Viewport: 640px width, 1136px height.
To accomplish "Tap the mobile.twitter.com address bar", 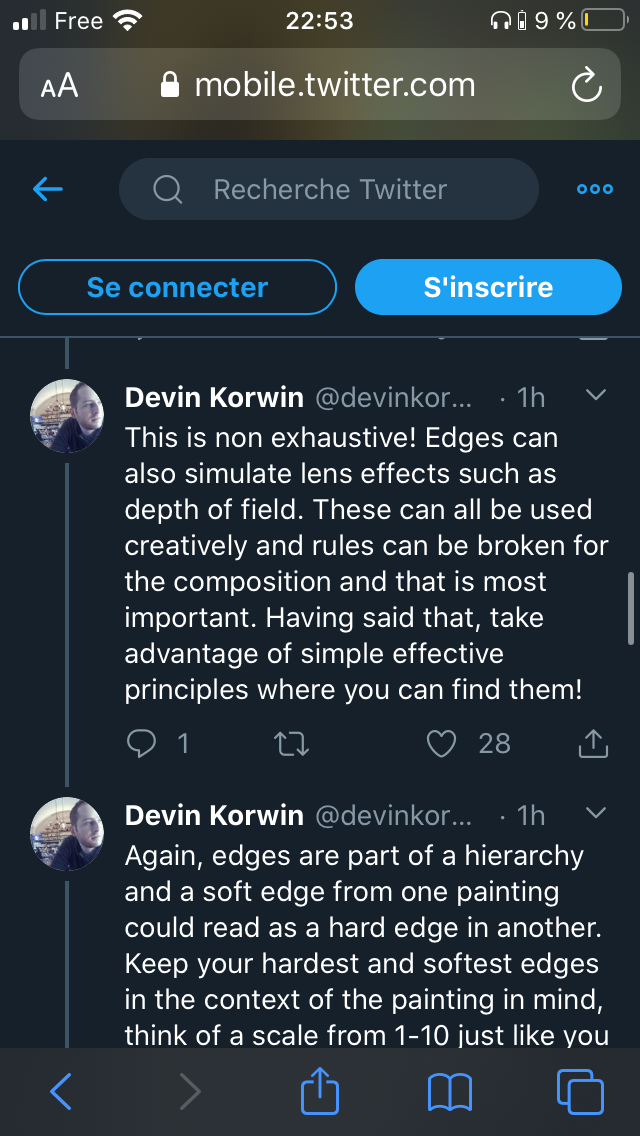I will [320, 85].
